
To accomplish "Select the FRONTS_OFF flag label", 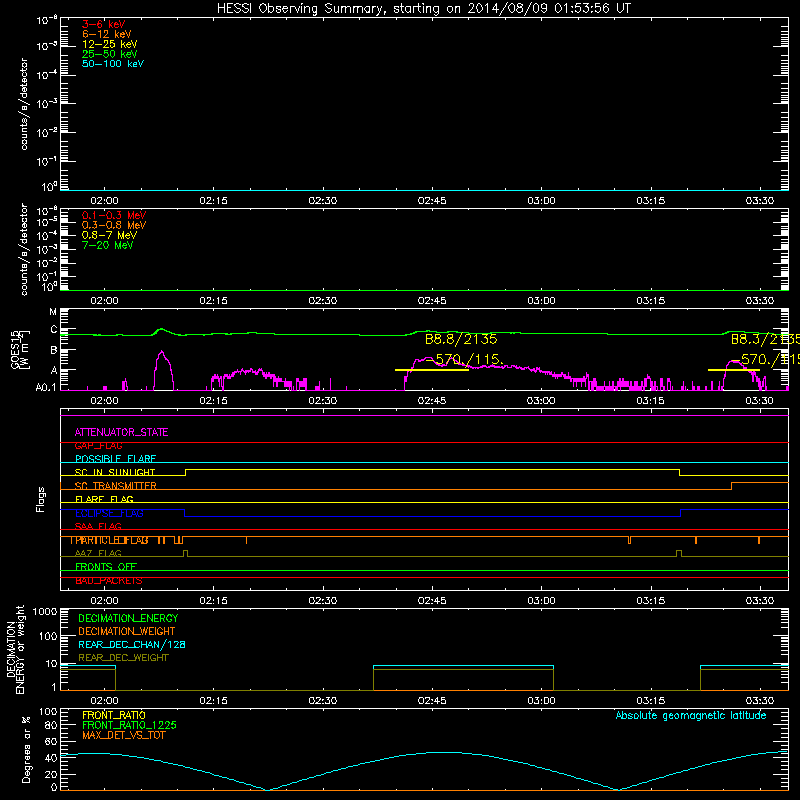I will point(106,567).
